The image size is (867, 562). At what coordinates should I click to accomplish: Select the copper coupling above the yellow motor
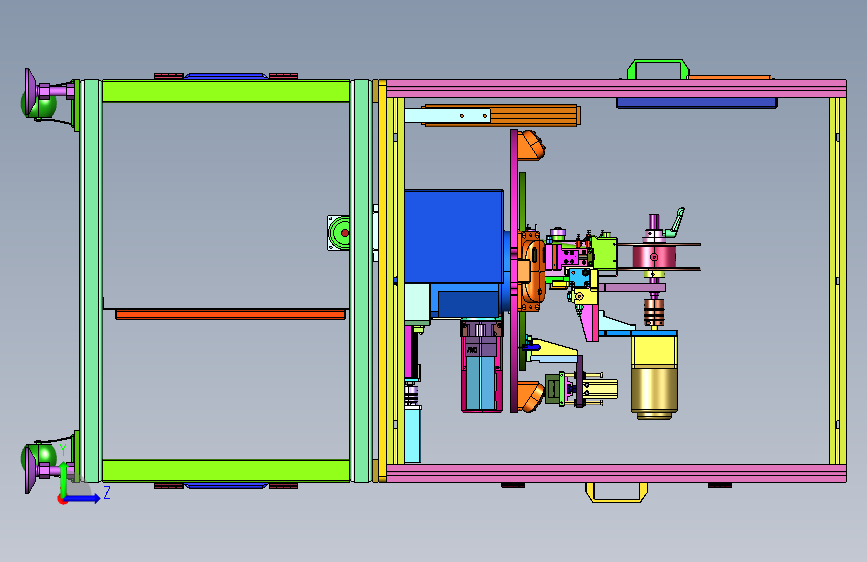[x=654, y=313]
